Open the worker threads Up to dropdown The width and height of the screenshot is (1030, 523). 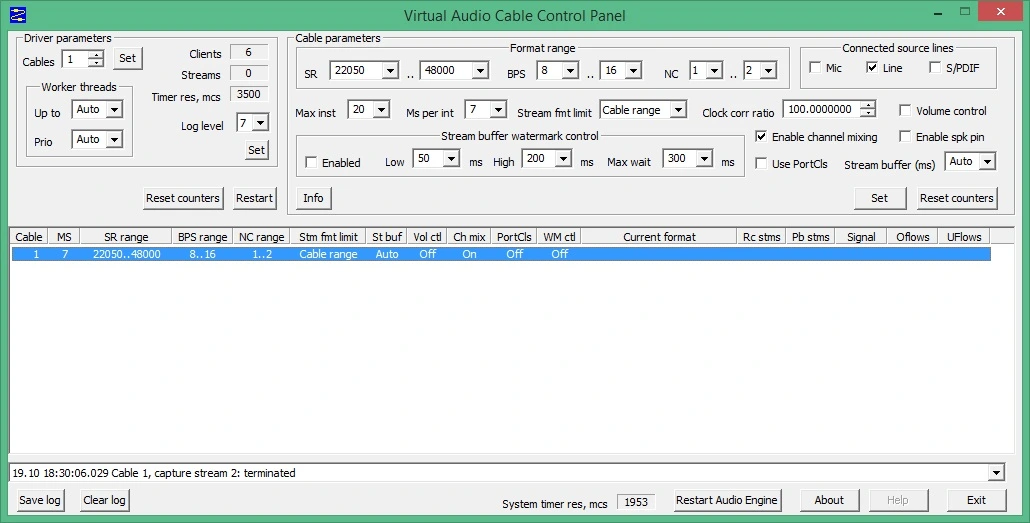click(x=114, y=110)
